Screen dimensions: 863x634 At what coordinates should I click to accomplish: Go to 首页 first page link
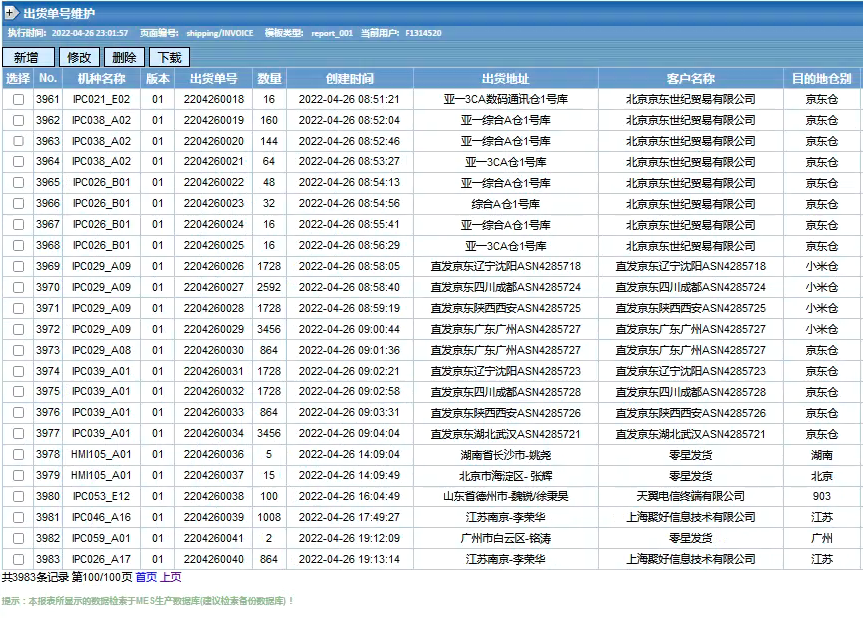click(x=146, y=577)
